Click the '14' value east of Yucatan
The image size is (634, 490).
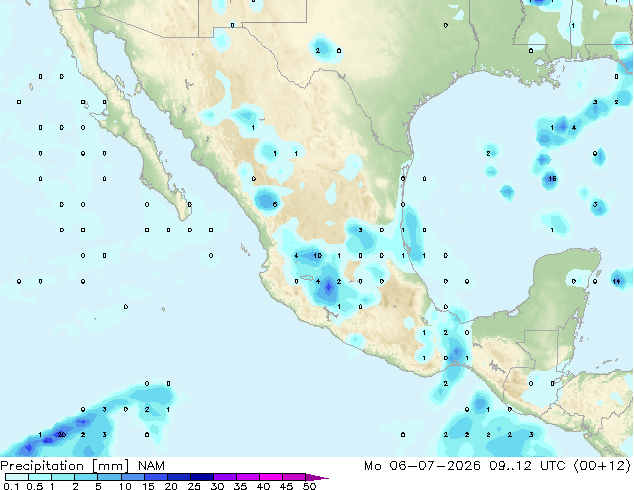click(616, 281)
